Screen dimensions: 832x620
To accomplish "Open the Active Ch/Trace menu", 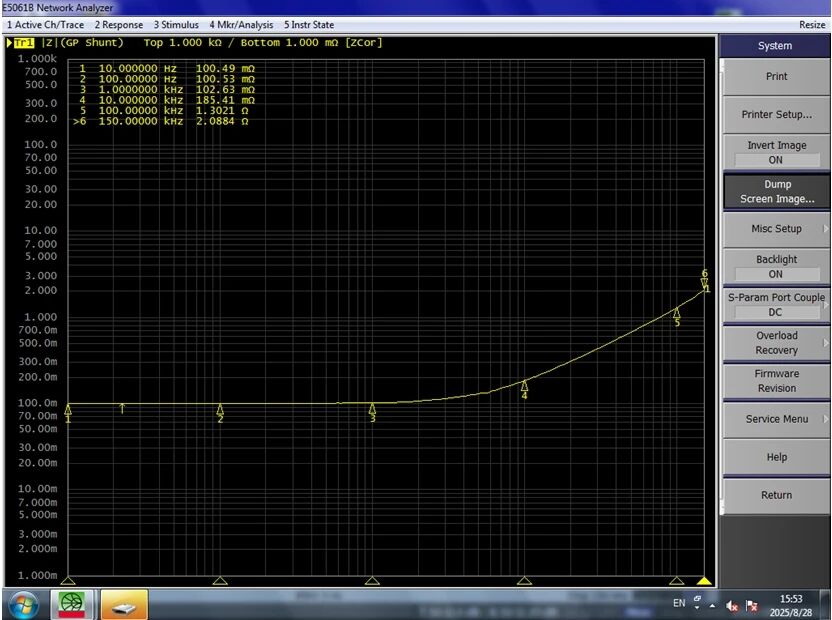I will tap(46, 24).
